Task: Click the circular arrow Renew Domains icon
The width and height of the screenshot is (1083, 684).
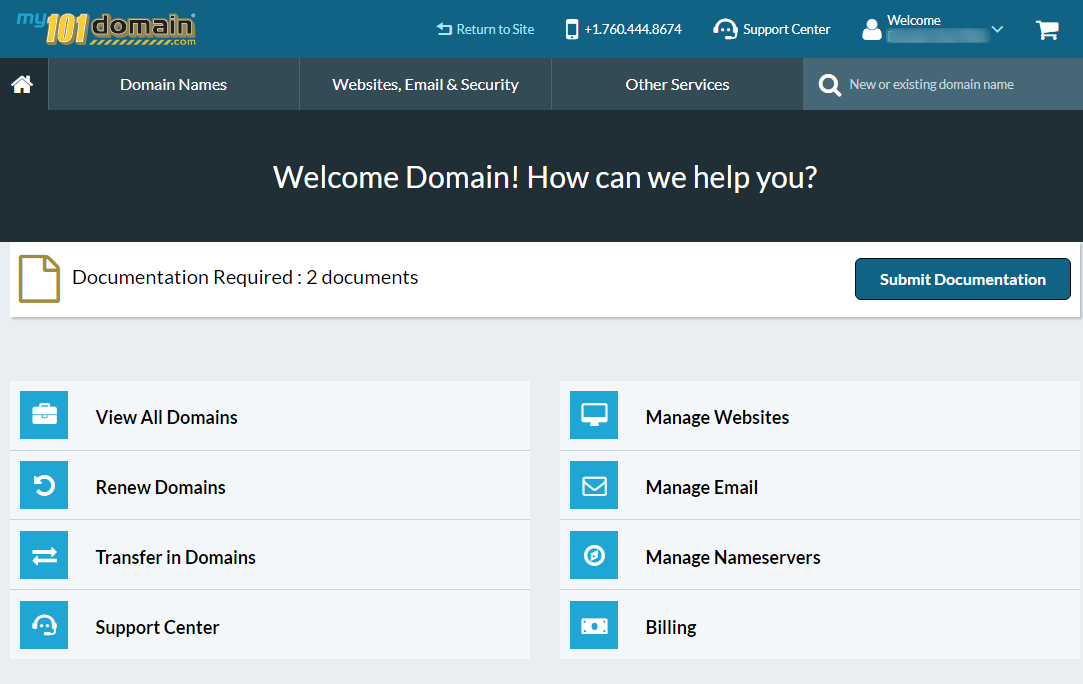Action: pos(44,485)
